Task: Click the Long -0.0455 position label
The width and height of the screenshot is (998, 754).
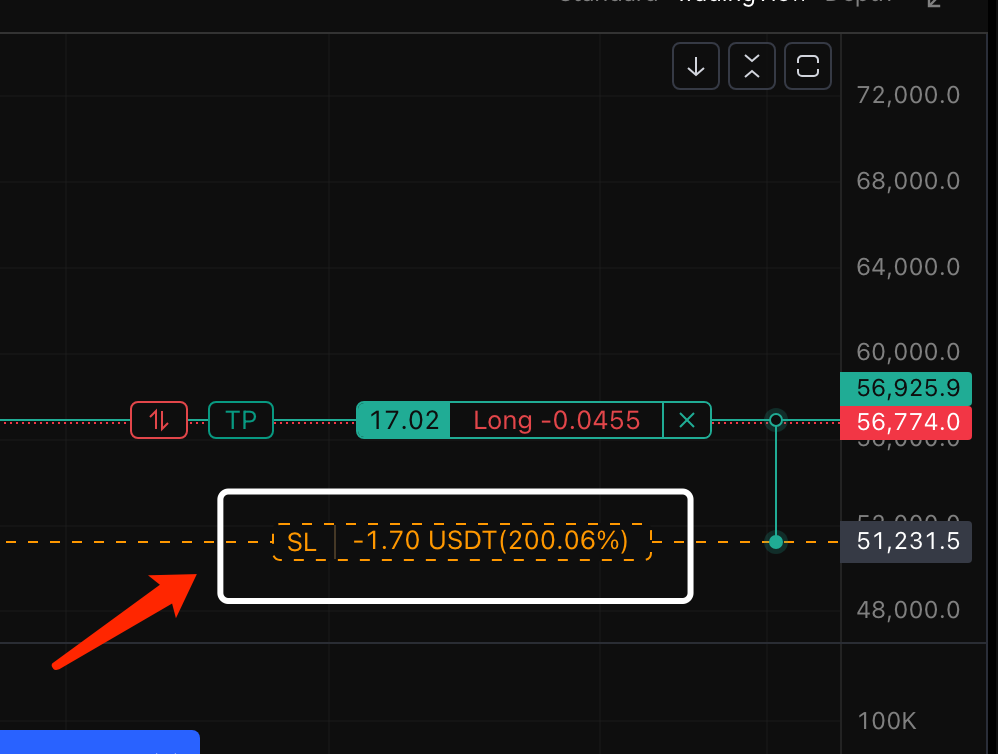Action: pos(556,420)
